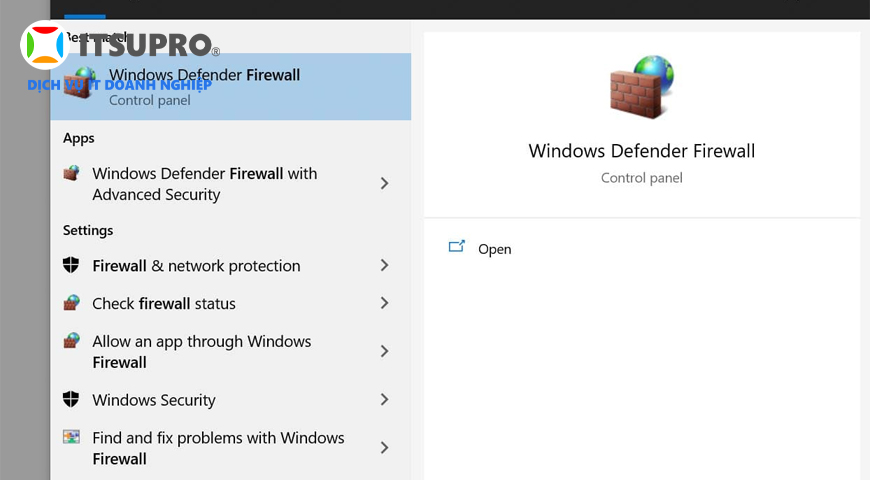Click Control panel subtitle in preview pane
This screenshot has height=480, width=870.
click(x=641, y=178)
